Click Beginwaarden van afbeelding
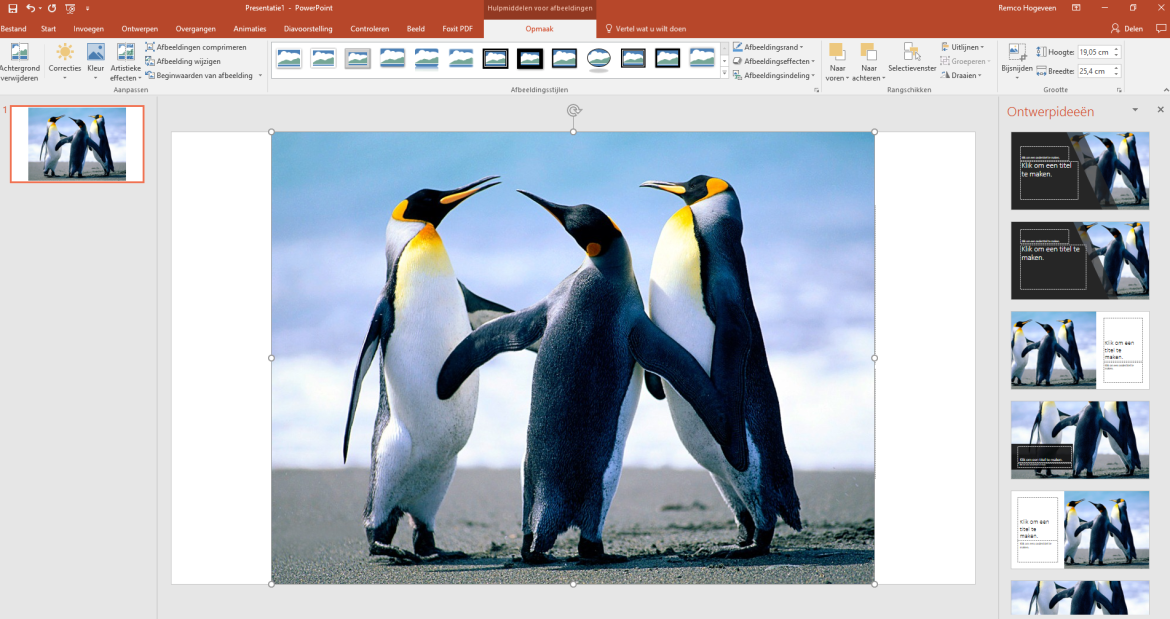1170x619 pixels. point(199,75)
